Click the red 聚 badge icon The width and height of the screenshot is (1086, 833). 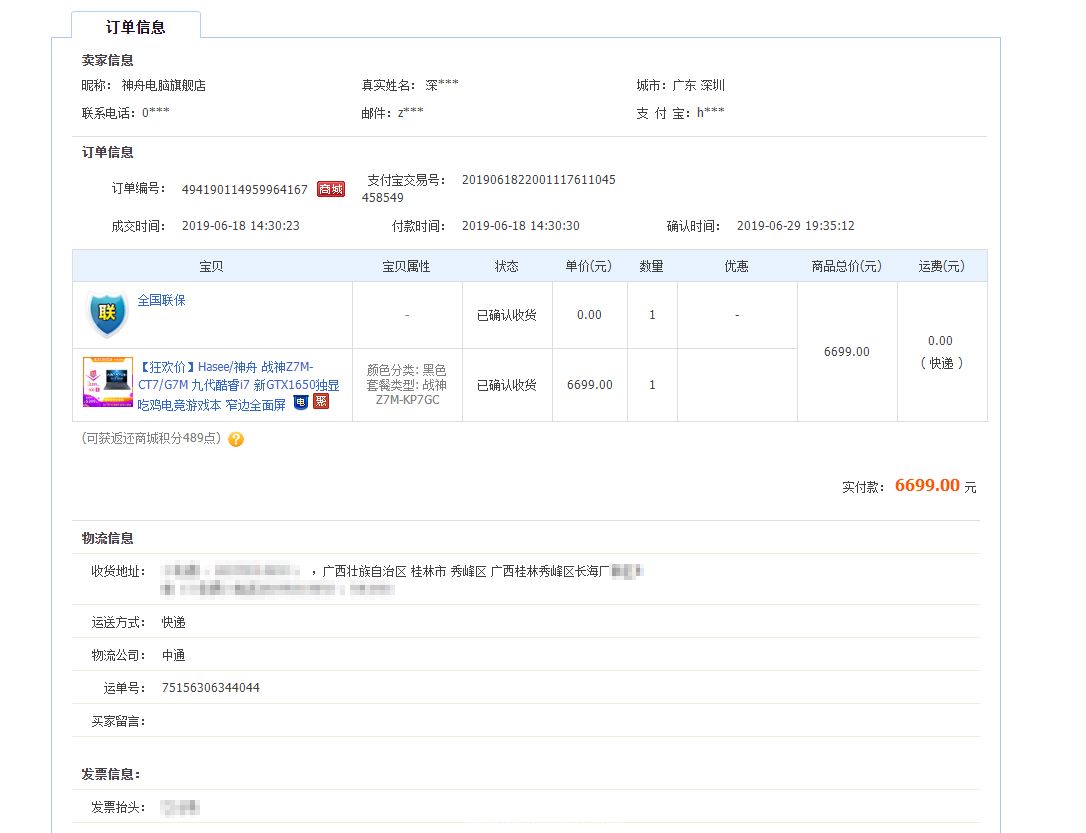(321, 402)
